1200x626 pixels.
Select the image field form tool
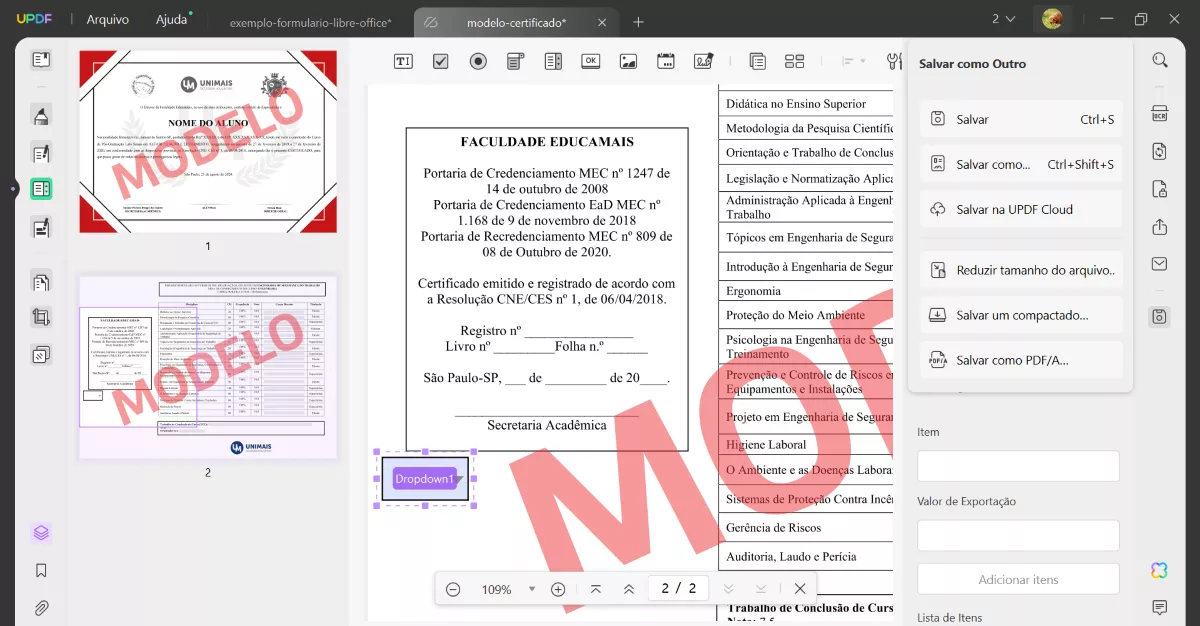628,61
